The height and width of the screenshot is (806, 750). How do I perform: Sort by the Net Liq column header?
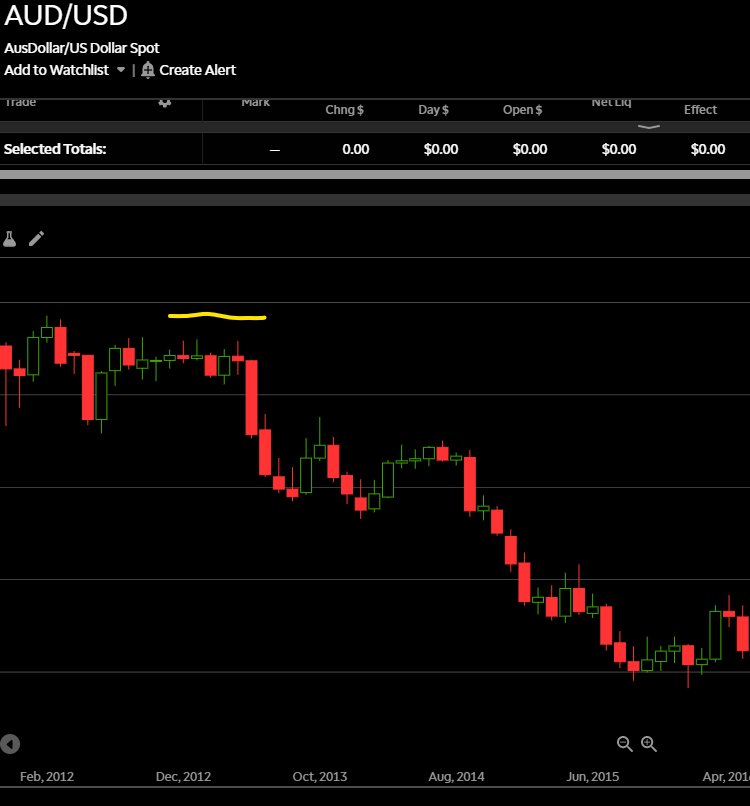point(611,103)
